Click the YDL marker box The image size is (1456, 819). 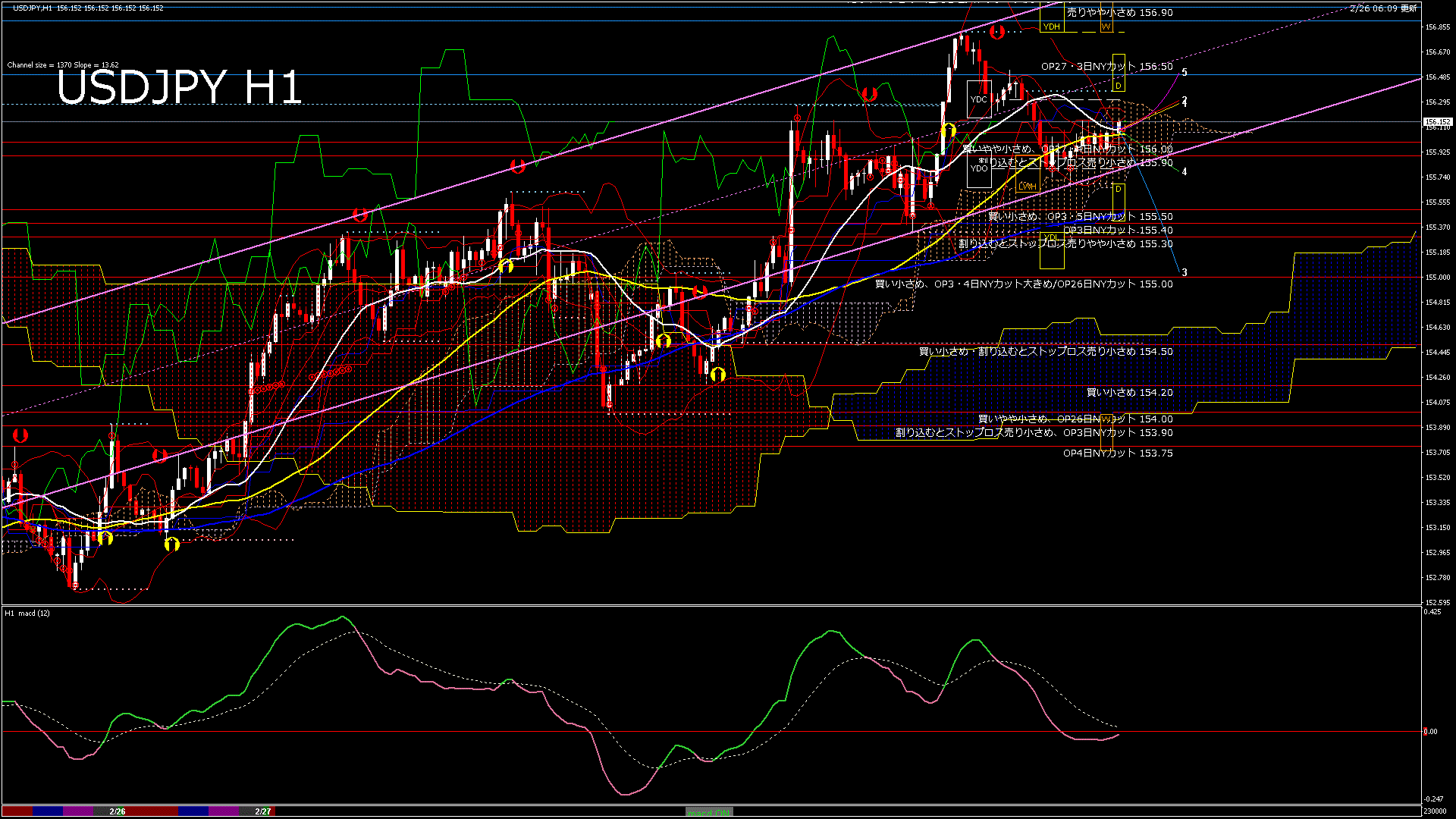coord(1051,237)
